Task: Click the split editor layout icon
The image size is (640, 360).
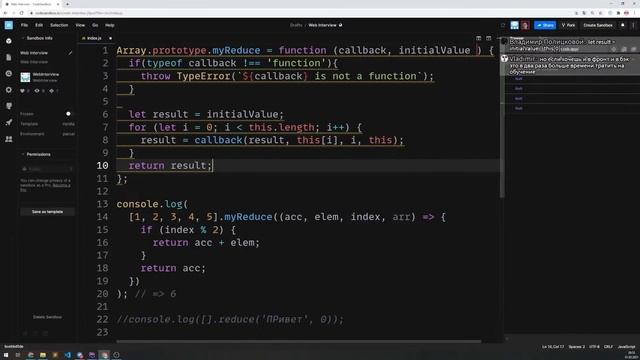Action: point(478,38)
